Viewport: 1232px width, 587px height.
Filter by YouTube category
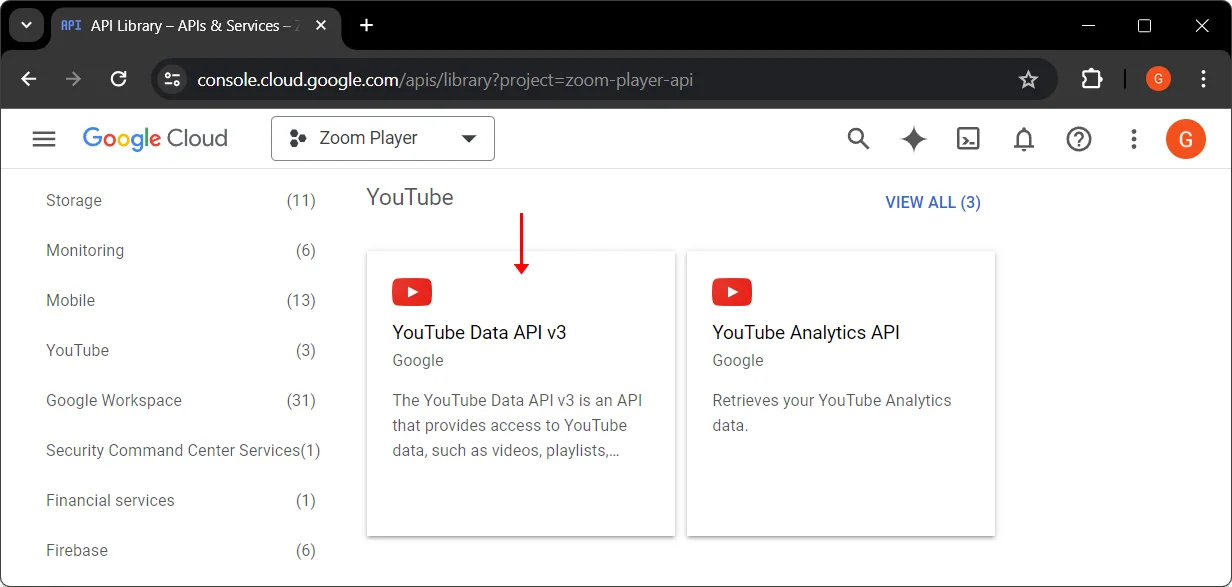tap(181, 350)
